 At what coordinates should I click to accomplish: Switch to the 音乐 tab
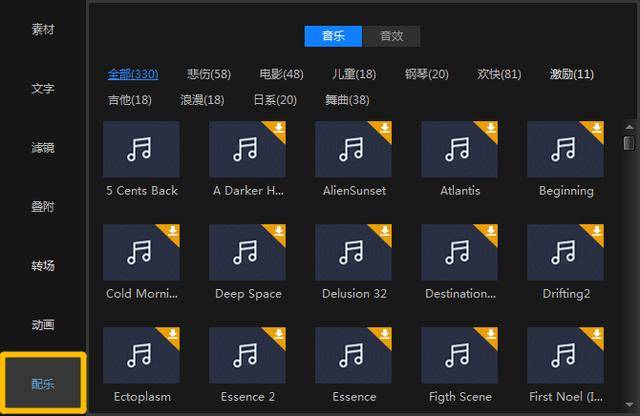[333, 36]
